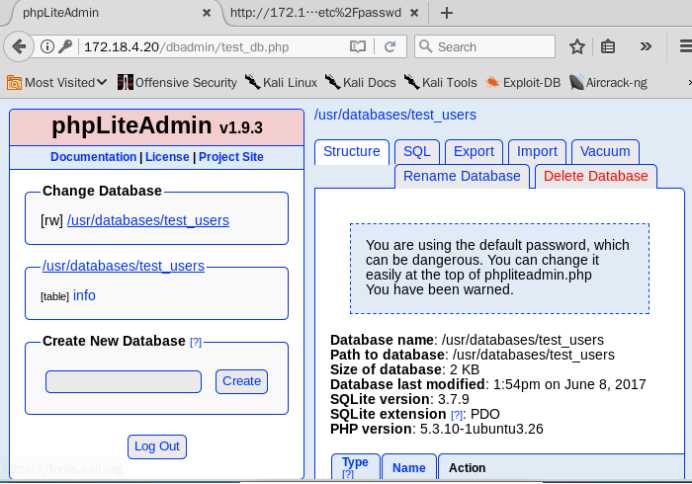
Task: Open the Documentation link
Action: tap(93, 157)
